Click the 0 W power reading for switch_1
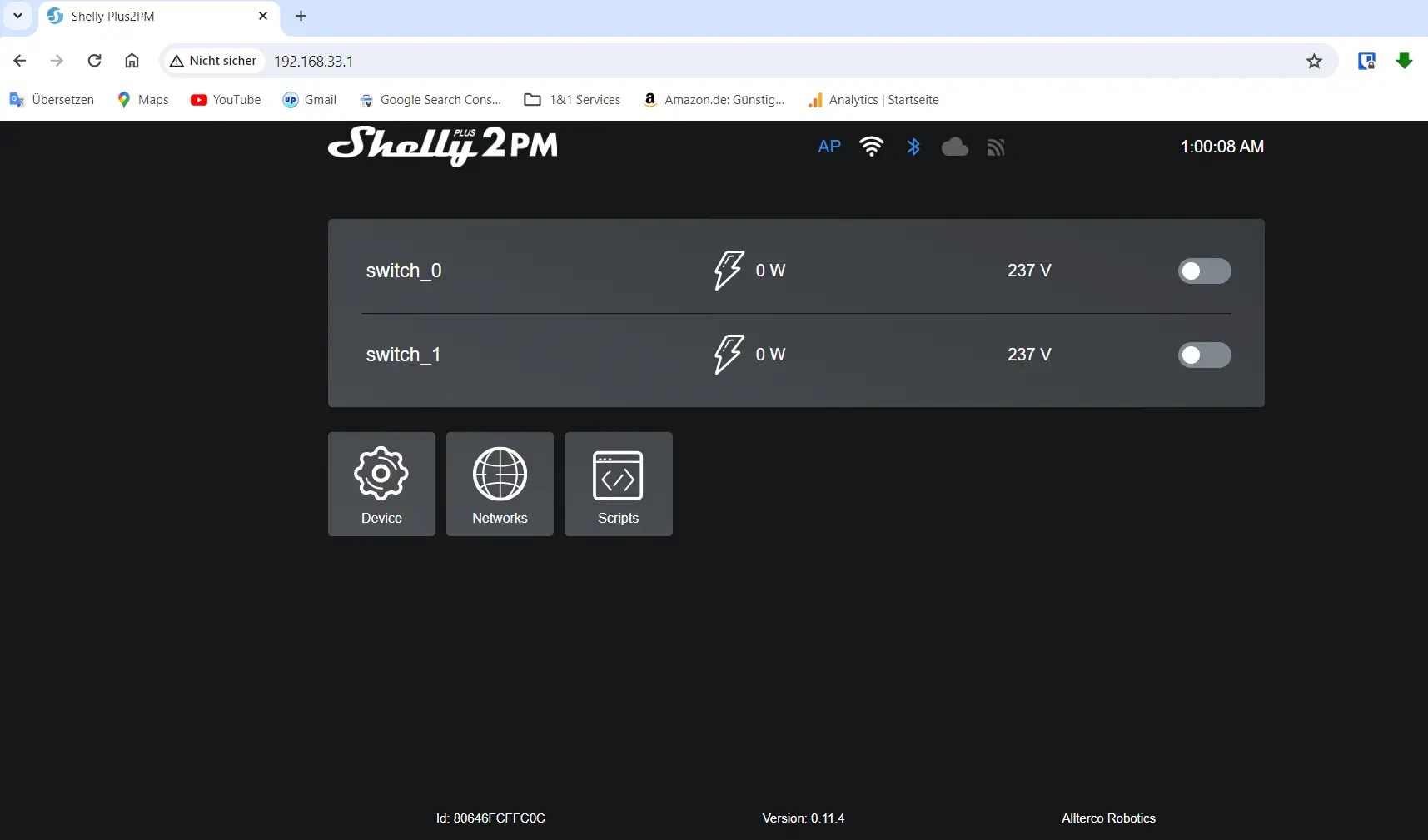 pos(770,355)
